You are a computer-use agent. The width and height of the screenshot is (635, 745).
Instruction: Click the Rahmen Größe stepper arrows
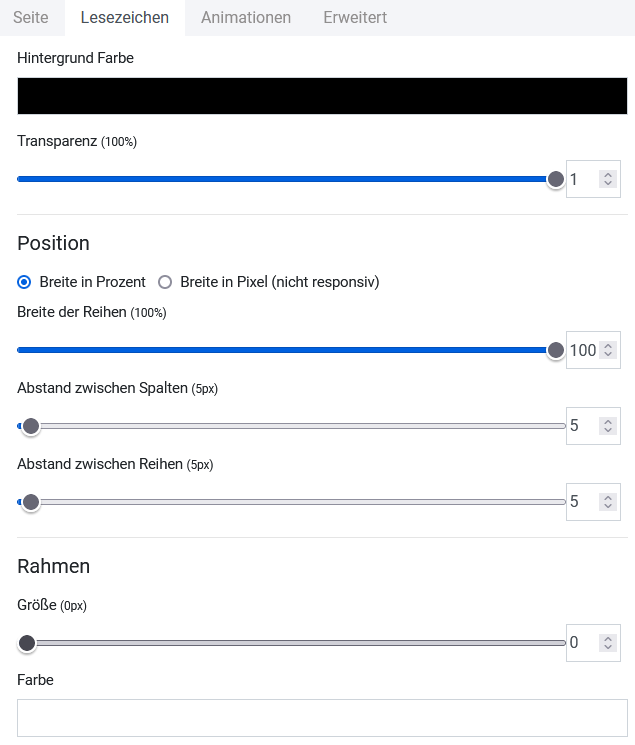tap(607, 643)
